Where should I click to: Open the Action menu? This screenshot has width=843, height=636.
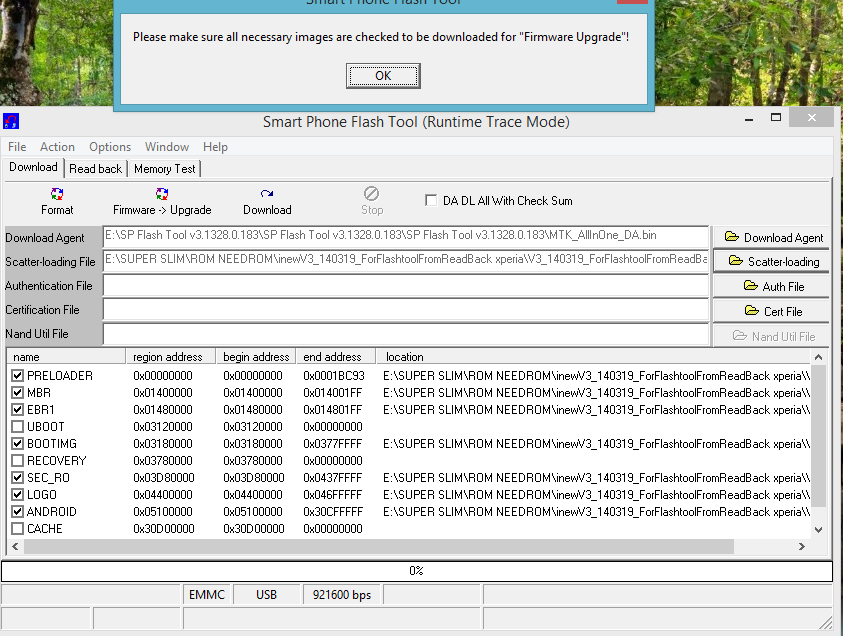tap(57, 147)
